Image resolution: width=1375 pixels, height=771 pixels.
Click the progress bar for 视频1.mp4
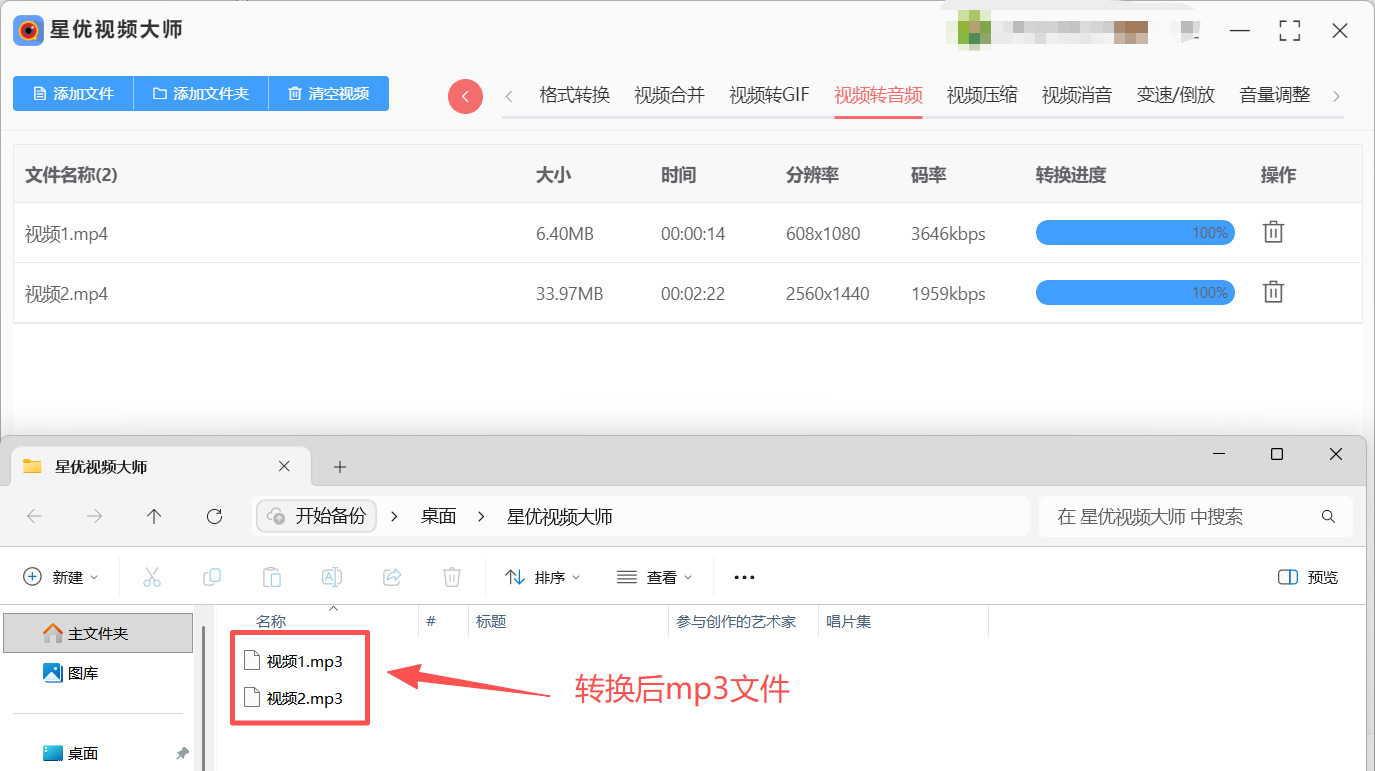click(x=1135, y=233)
